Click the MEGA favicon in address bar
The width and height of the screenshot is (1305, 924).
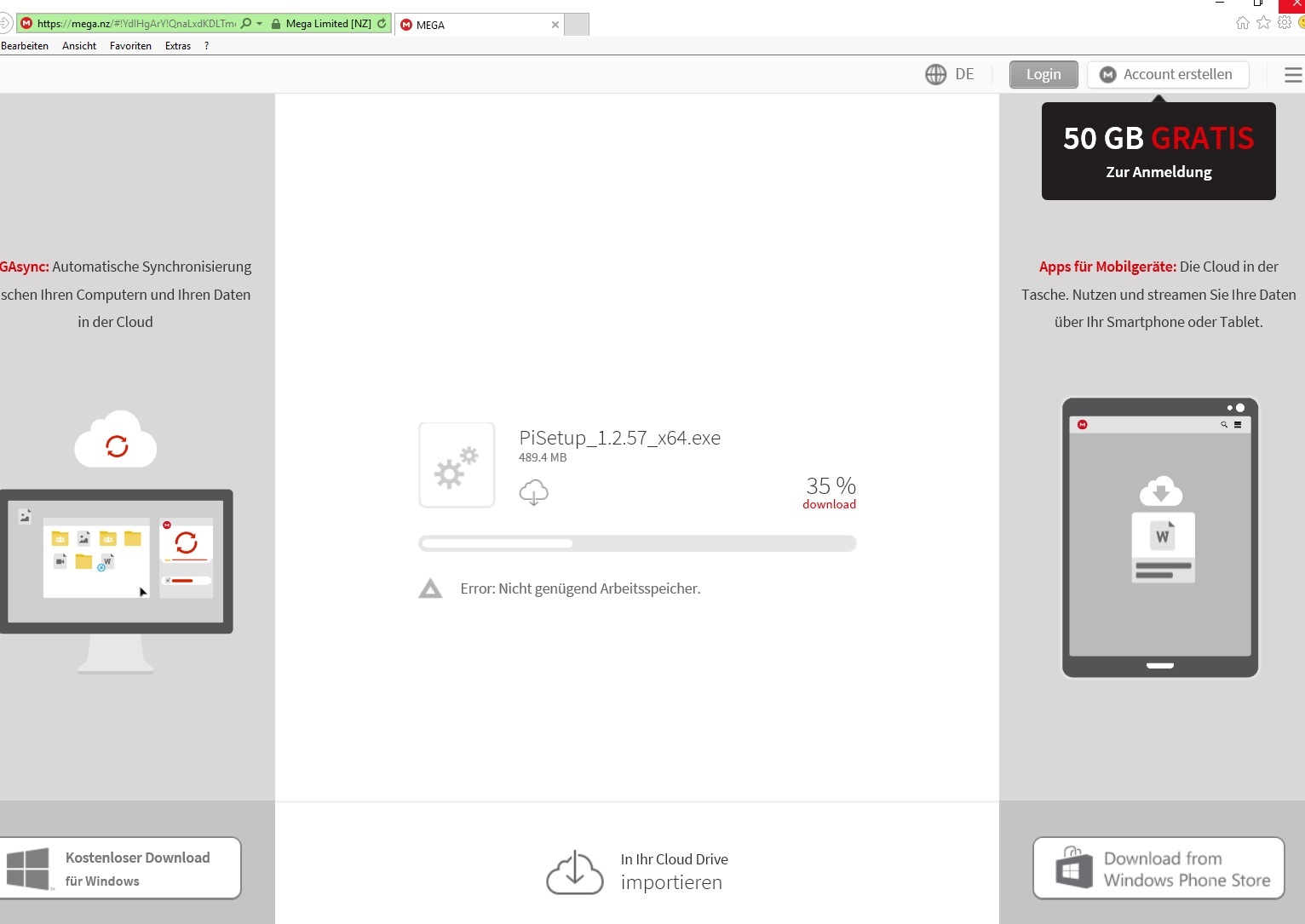click(x=26, y=24)
